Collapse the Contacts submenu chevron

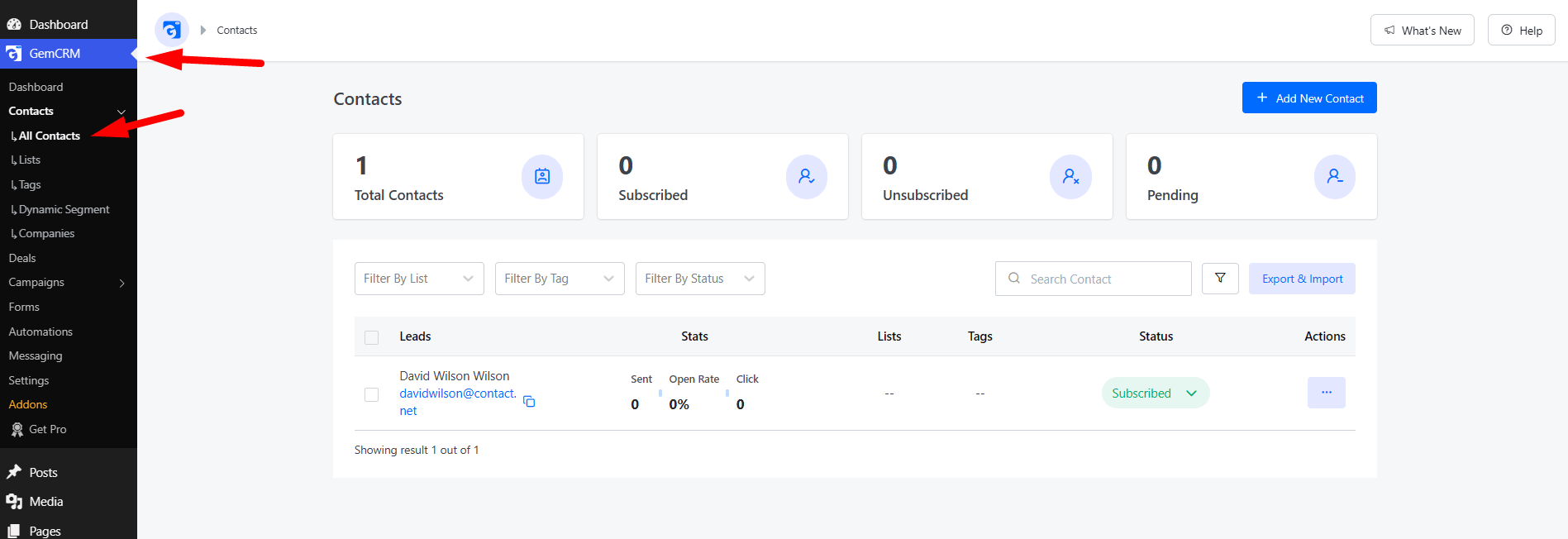pyautogui.click(x=122, y=112)
